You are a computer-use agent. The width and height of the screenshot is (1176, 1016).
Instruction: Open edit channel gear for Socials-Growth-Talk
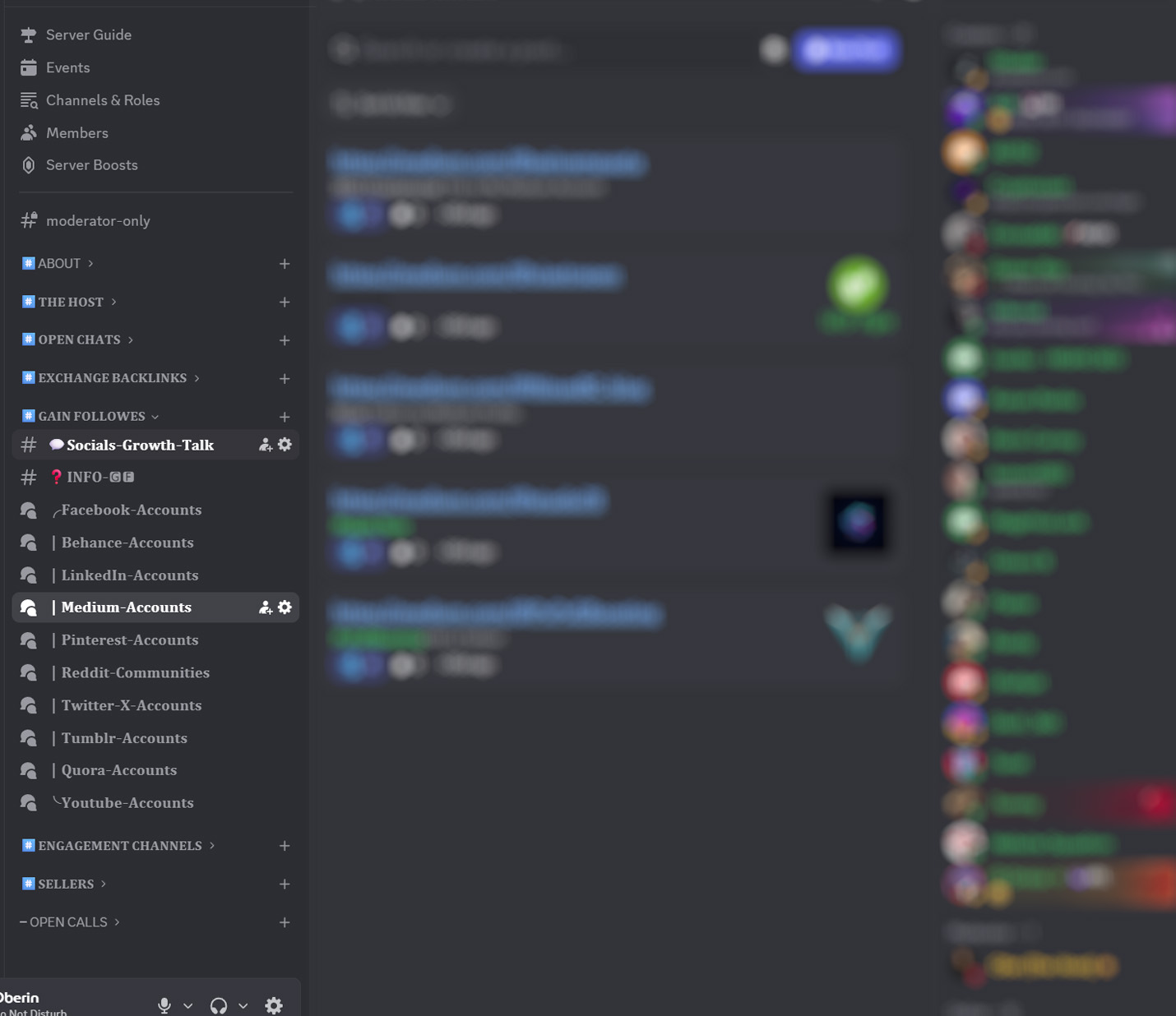[285, 445]
